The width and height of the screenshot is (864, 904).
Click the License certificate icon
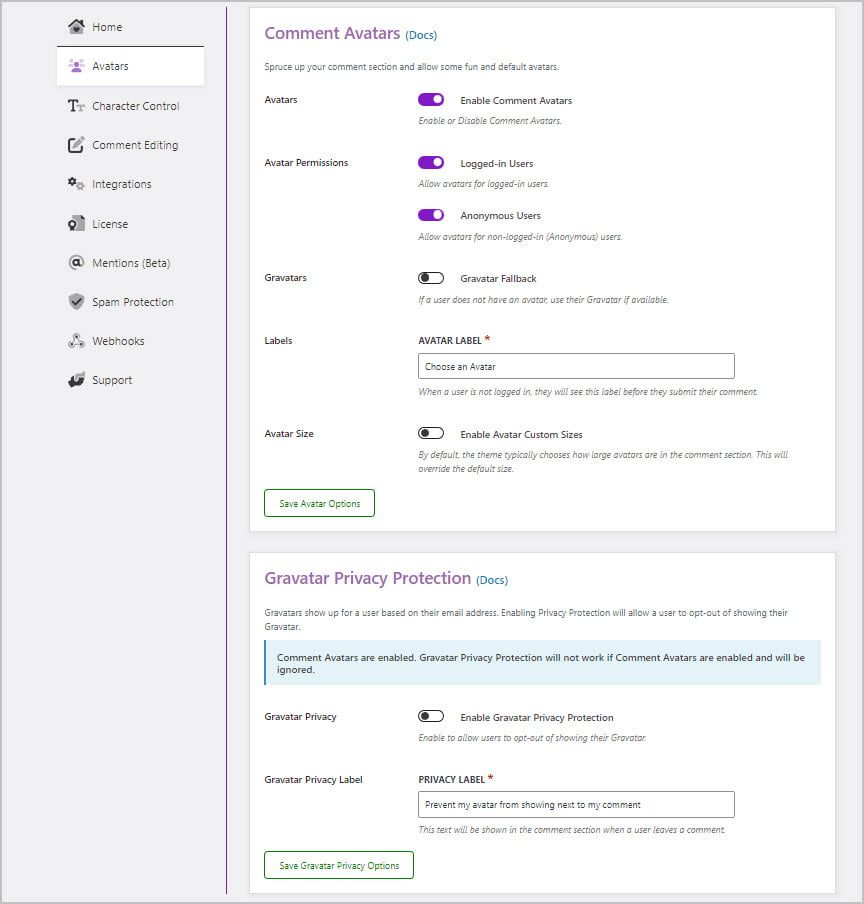pos(76,224)
